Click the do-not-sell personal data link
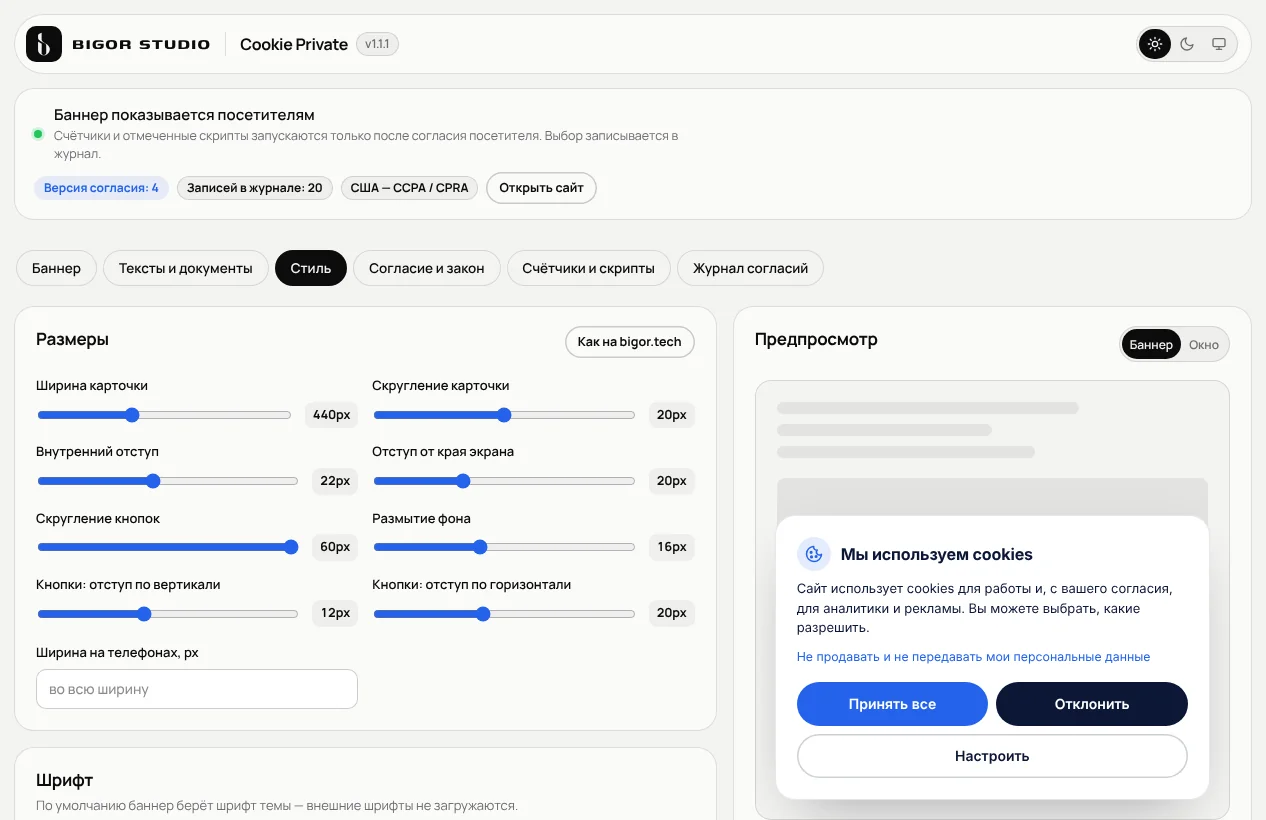 click(x=973, y=657)
